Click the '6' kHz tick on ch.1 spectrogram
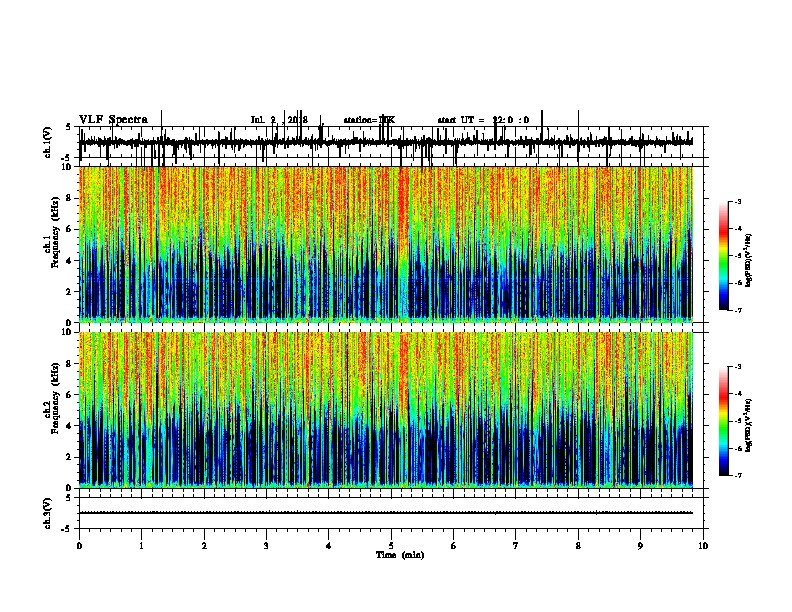Viewport: 792px width, 612px height. click(70, 229)
